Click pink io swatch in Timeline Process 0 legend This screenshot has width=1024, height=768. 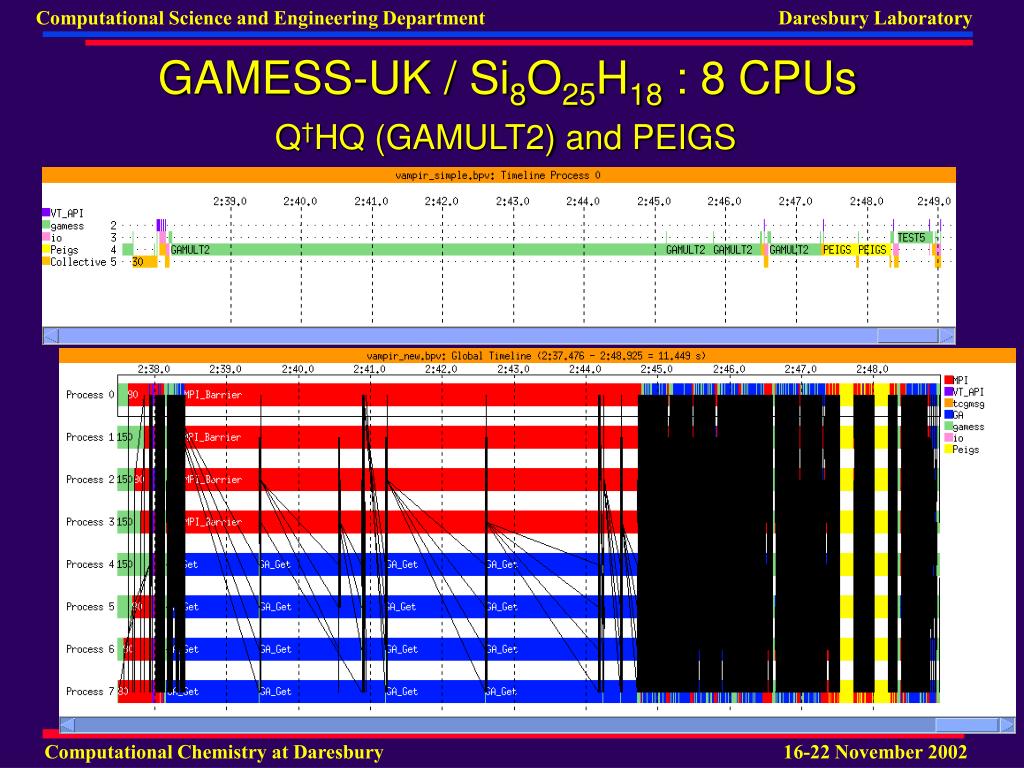tap(46, 237)
